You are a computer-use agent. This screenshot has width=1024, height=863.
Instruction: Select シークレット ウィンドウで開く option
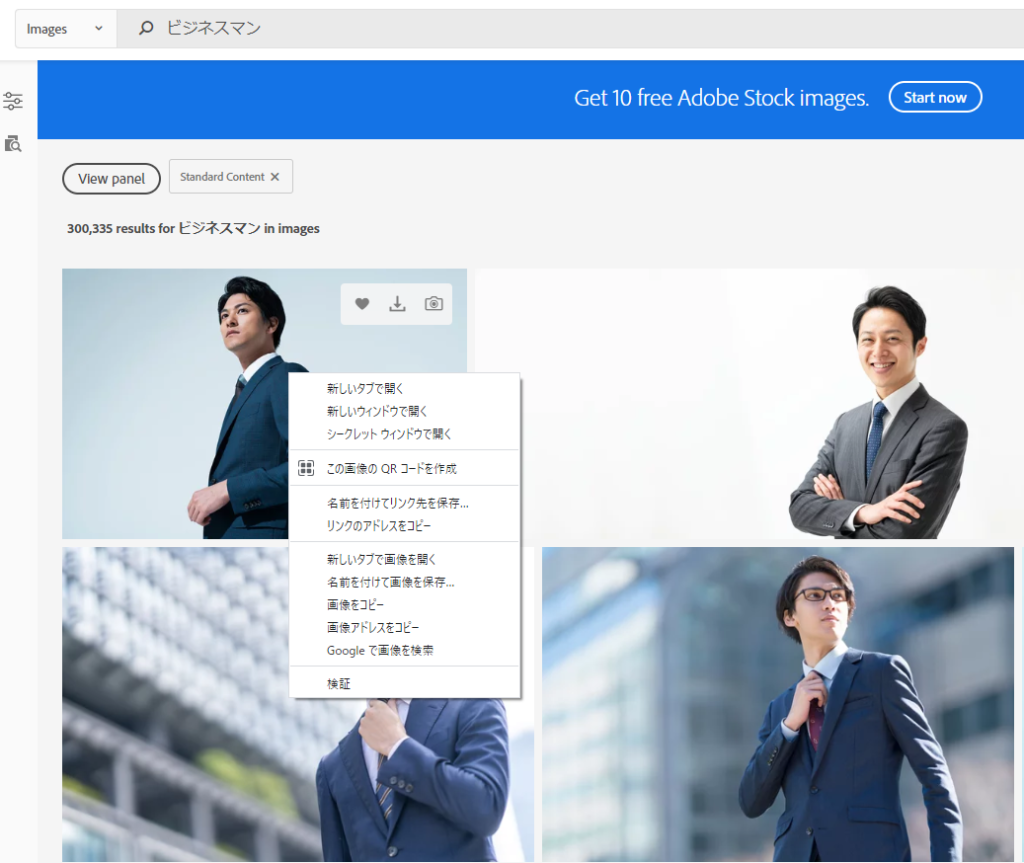pos(389,434)
